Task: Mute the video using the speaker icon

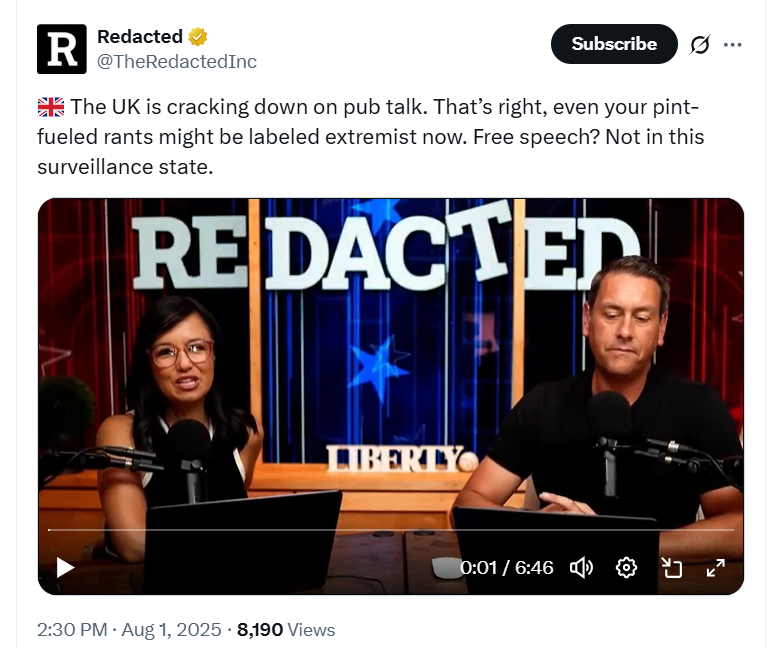Action: [x=581, y=568]
